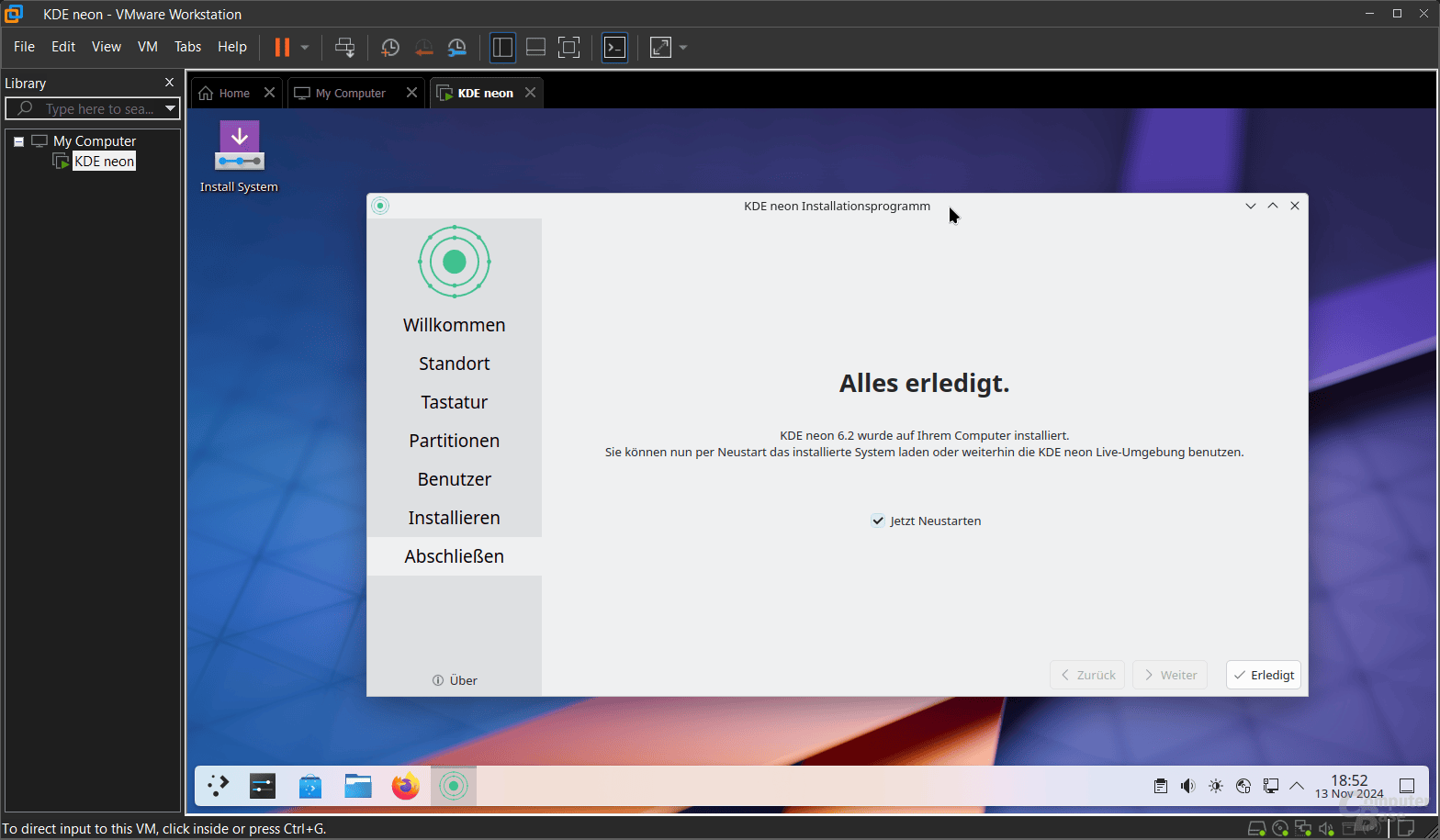
Task: Open the network tray icon
Action: [1271, 786]
